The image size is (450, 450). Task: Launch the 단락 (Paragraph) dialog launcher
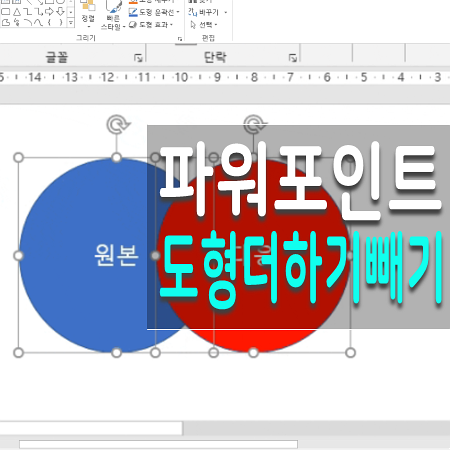293,58
